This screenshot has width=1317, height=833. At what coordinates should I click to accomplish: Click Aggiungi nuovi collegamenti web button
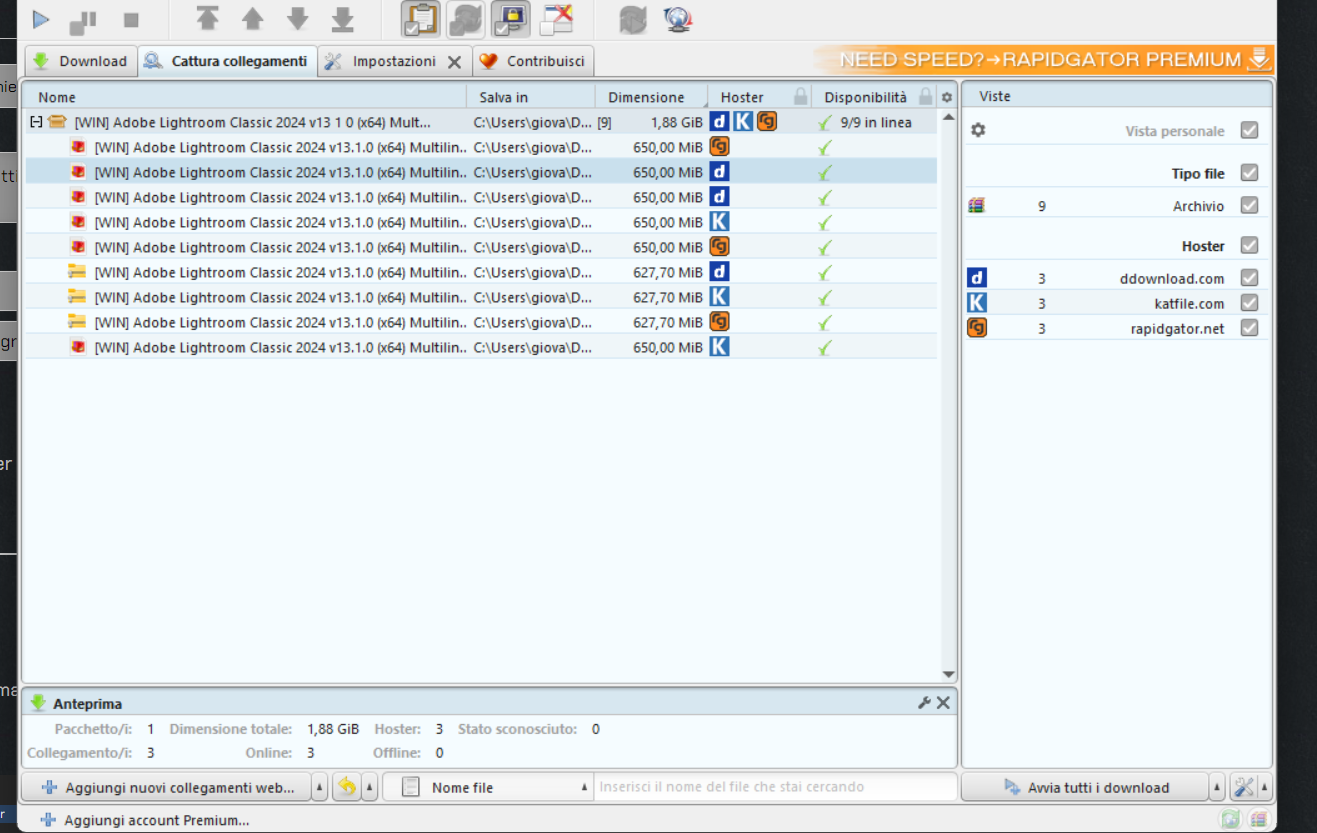coord(166,787)
